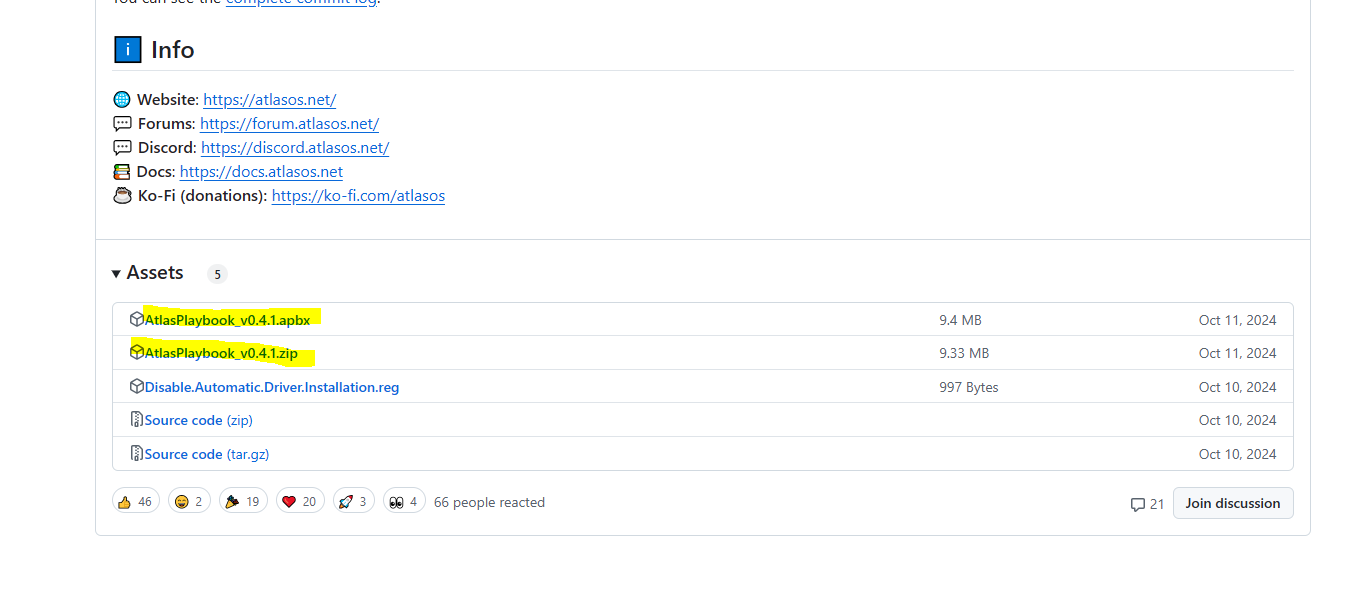Click the assets count badge showing 5
Viewport: 1351px width, 599px height.
(x=217, y=274)
